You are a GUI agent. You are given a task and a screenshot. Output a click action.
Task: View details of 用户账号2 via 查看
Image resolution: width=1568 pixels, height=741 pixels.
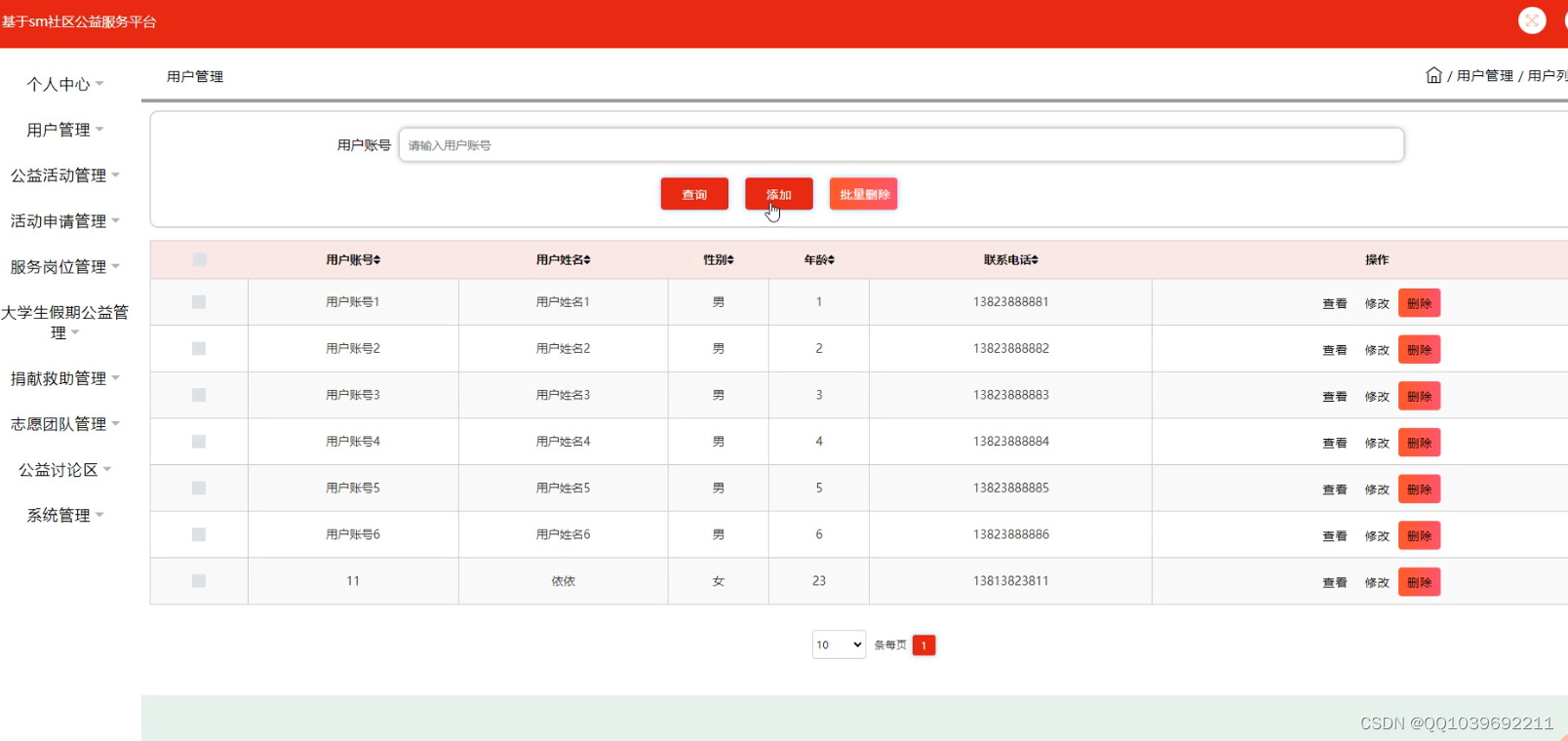click(1335, 350)
